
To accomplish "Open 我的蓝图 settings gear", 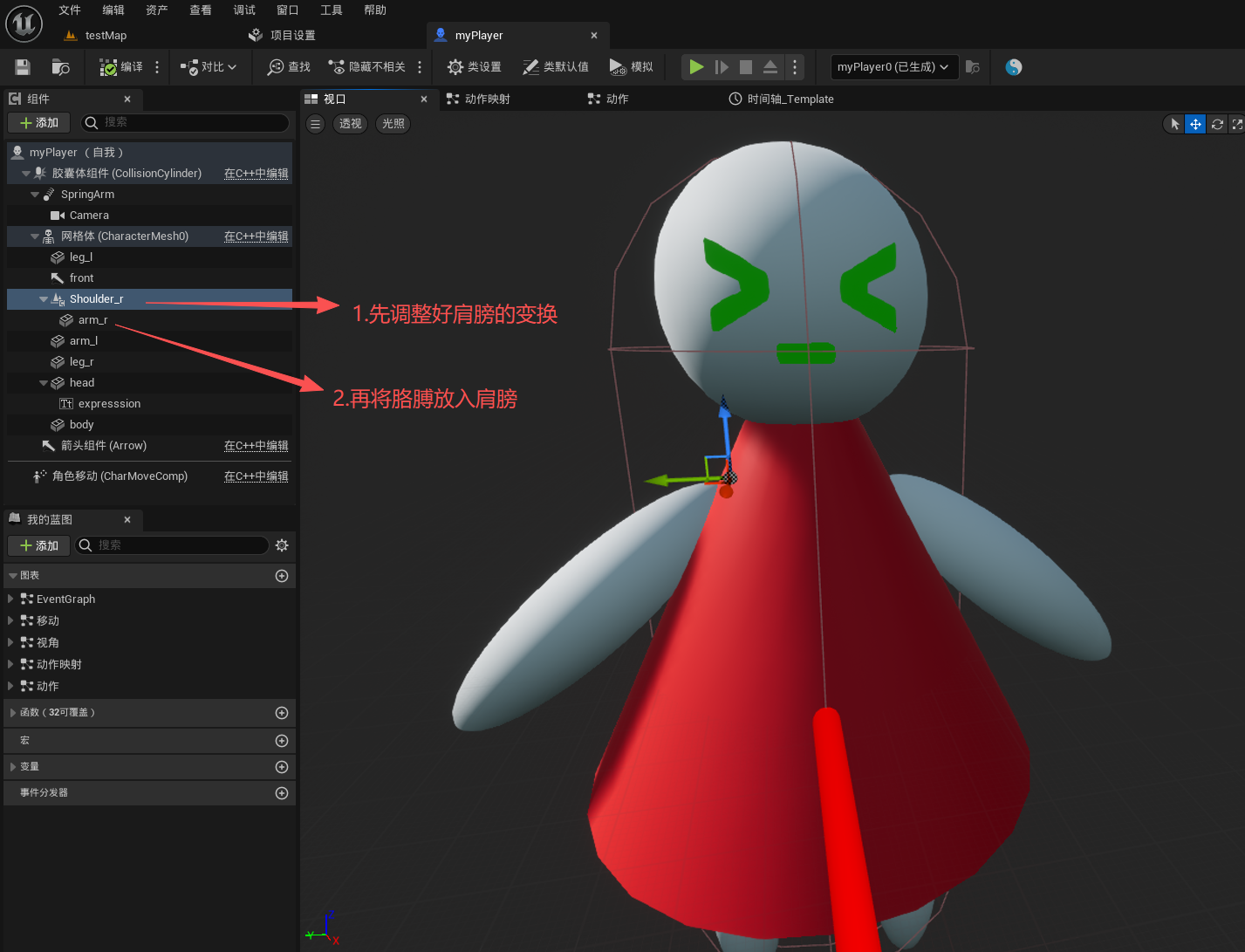I will pyautogui.click(x=282, y=545).
